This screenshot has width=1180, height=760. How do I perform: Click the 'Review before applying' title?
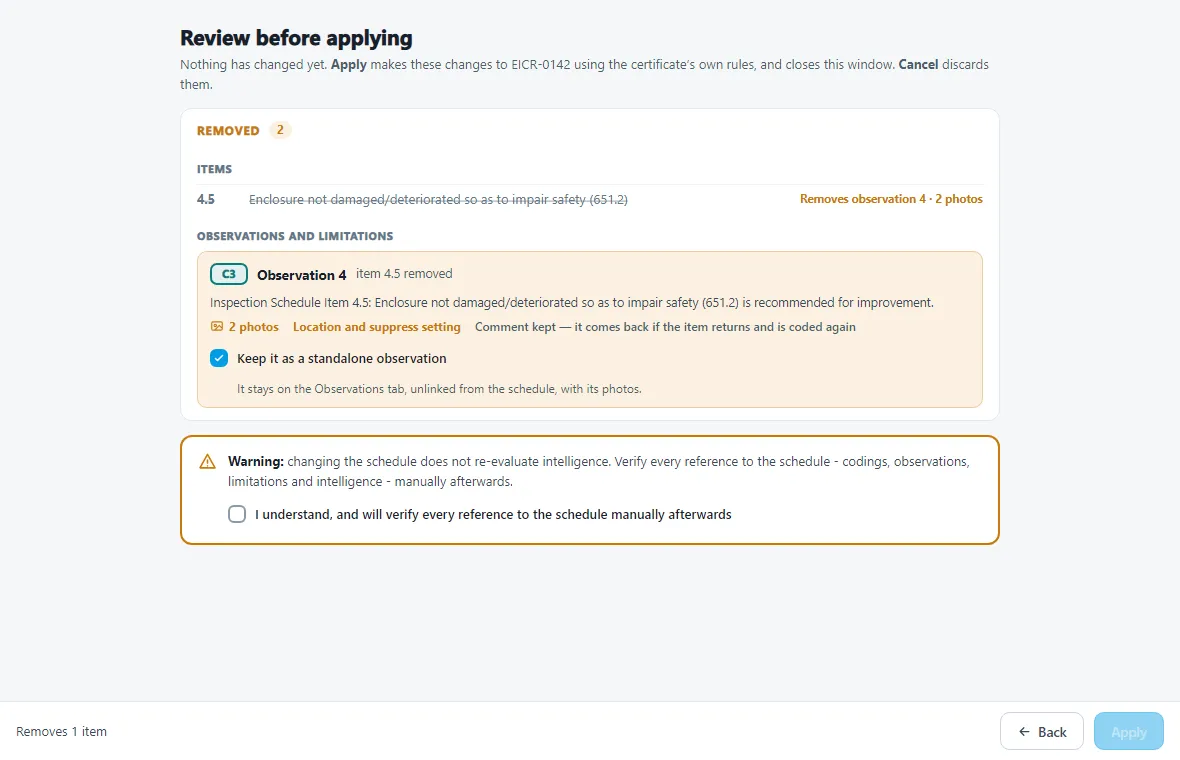click(x=297, y=38)
